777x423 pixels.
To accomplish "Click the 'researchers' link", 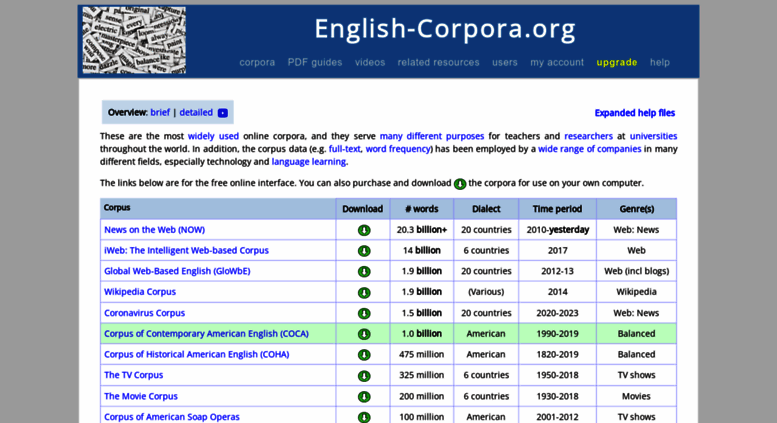I will click(588, 136).
